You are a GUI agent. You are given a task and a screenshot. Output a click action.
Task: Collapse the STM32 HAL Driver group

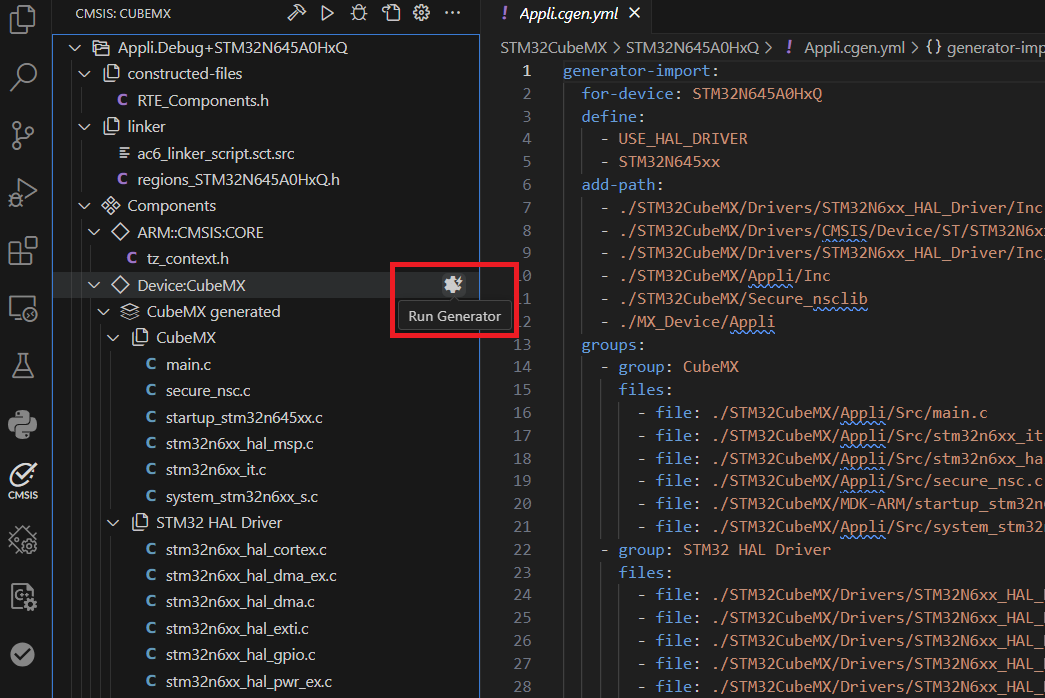[x=113, y=522]
